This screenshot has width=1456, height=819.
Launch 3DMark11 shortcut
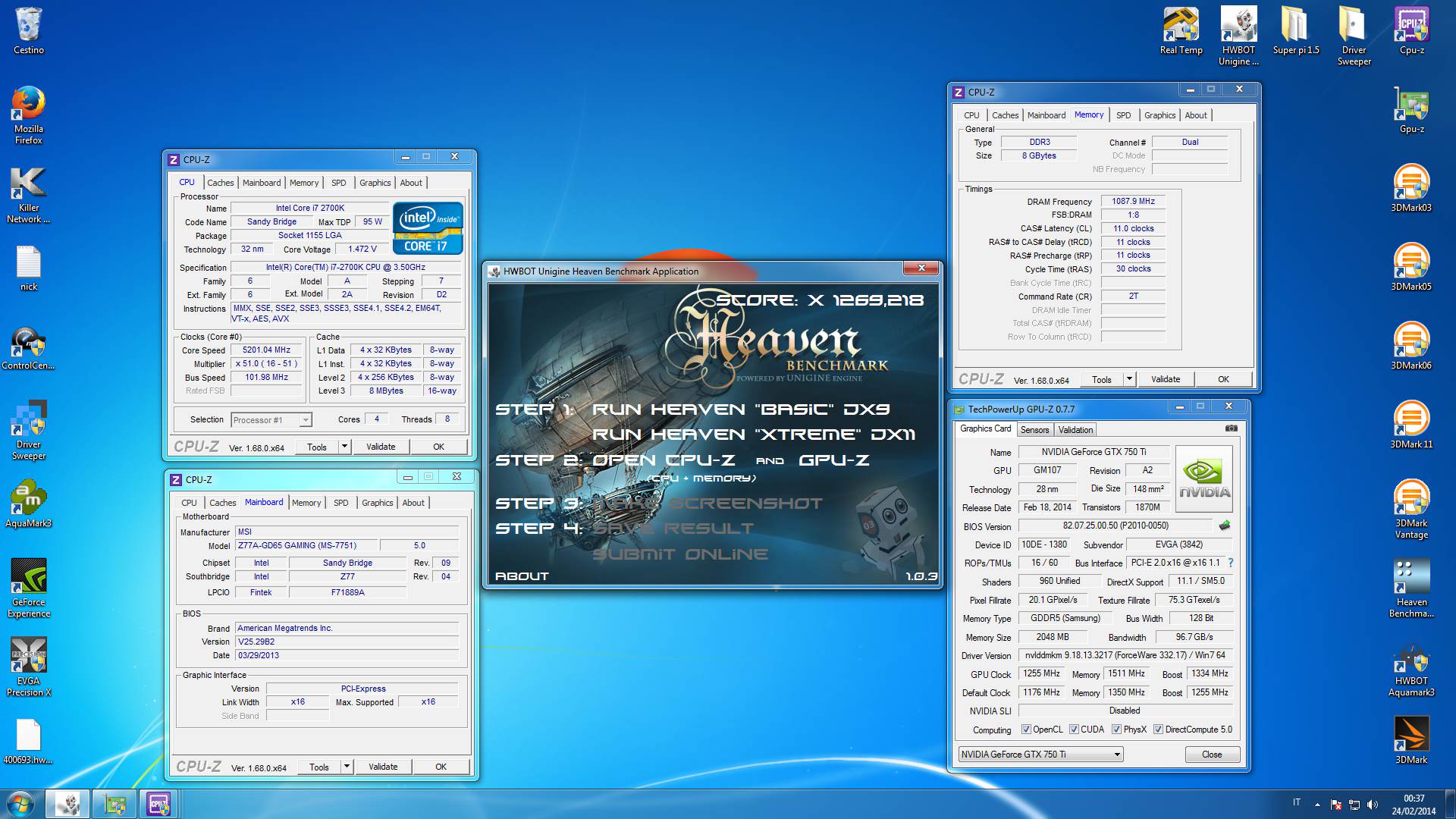click(1411, 425)
